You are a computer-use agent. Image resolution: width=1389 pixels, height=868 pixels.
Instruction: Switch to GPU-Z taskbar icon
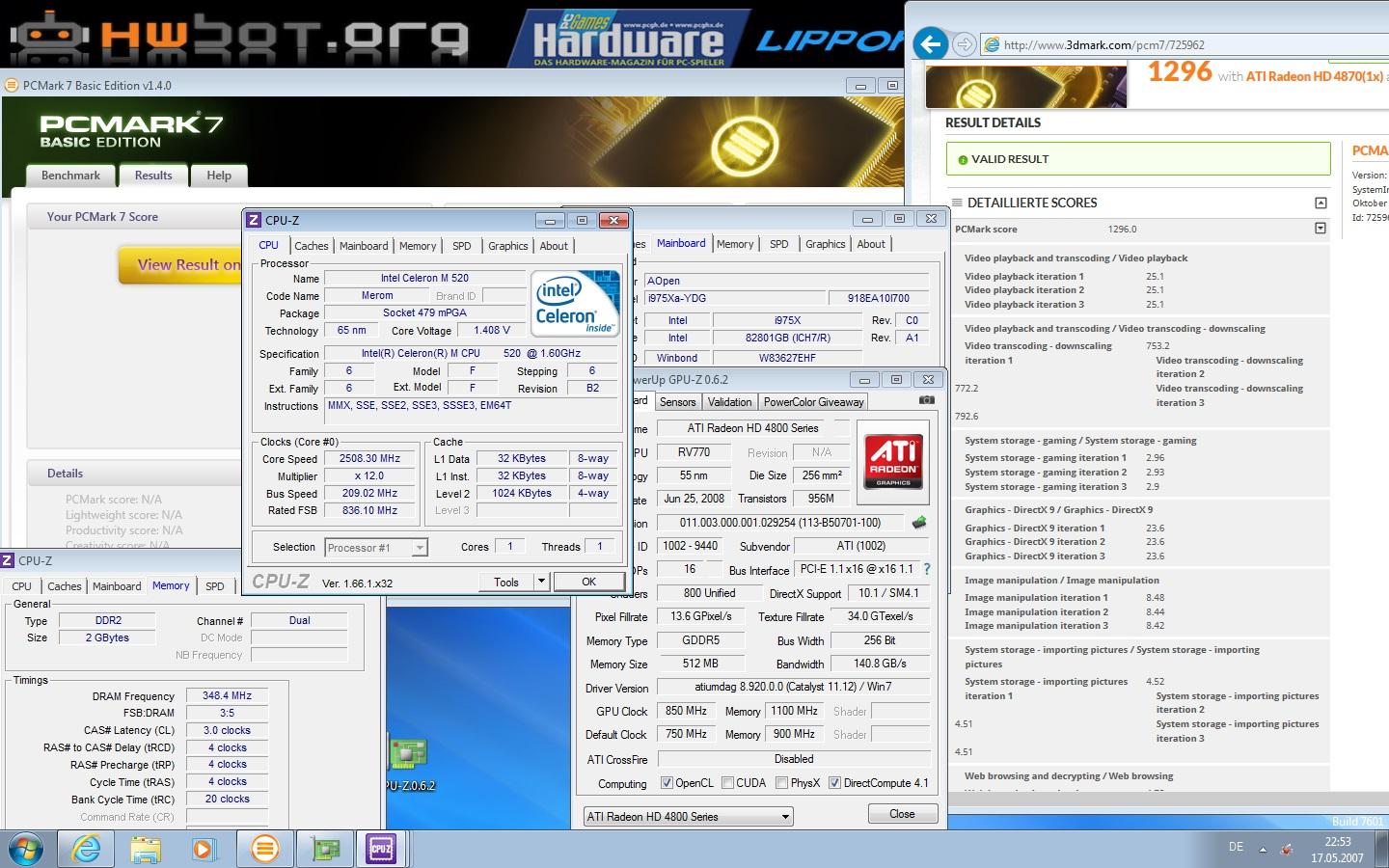pos(324,849)
